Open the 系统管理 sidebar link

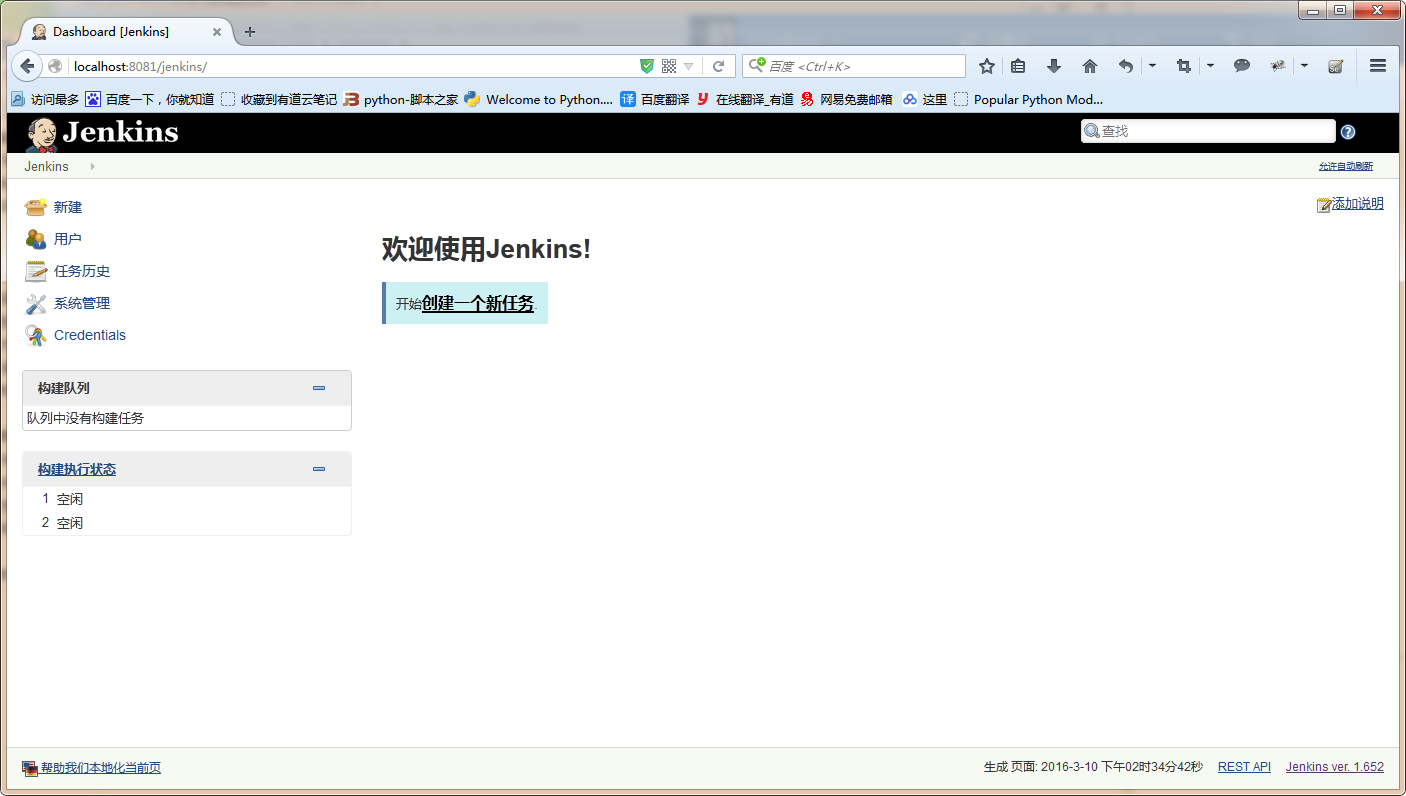82,303
